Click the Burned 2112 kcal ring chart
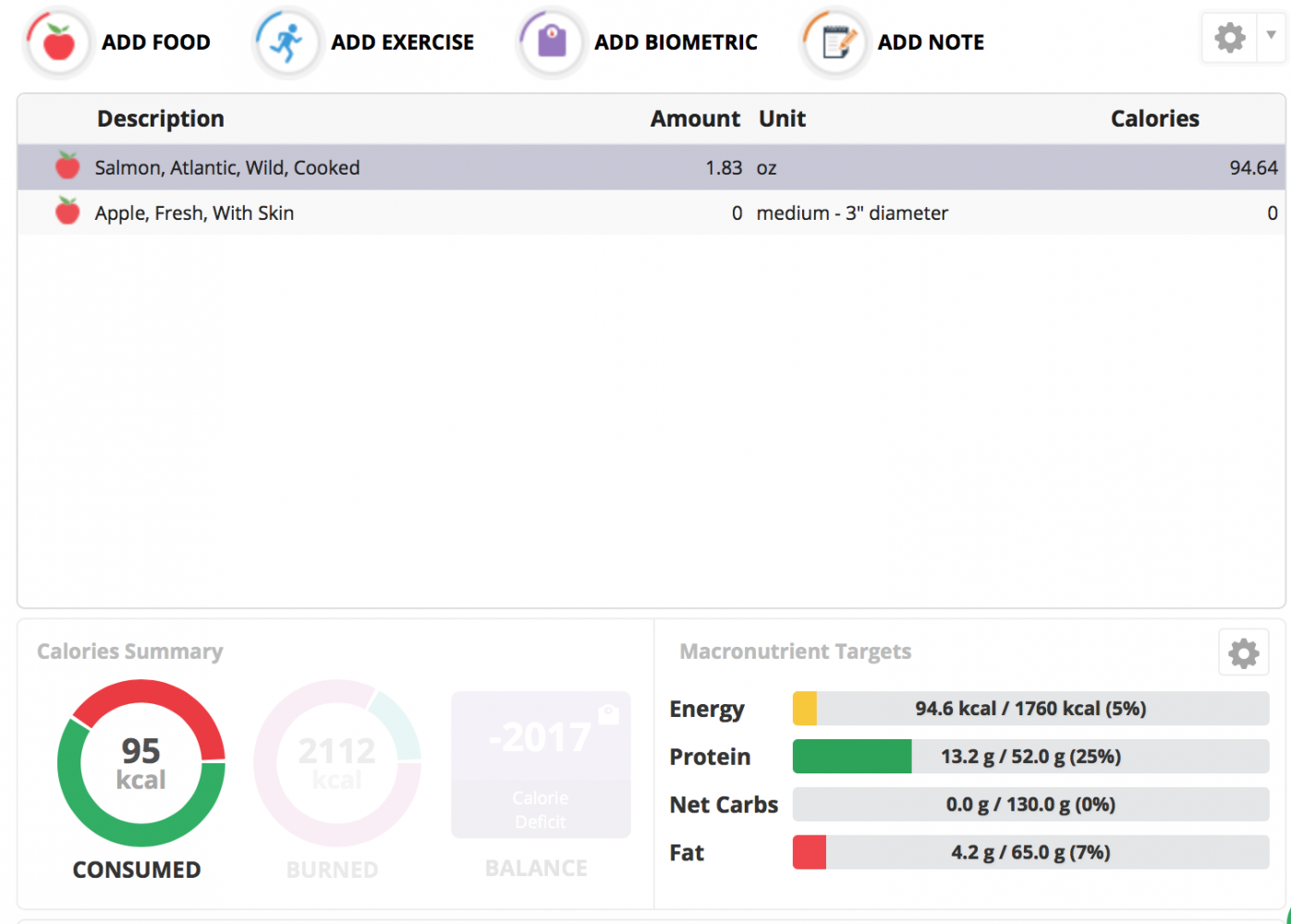The image size is (1291, 924). click(337, 763)
